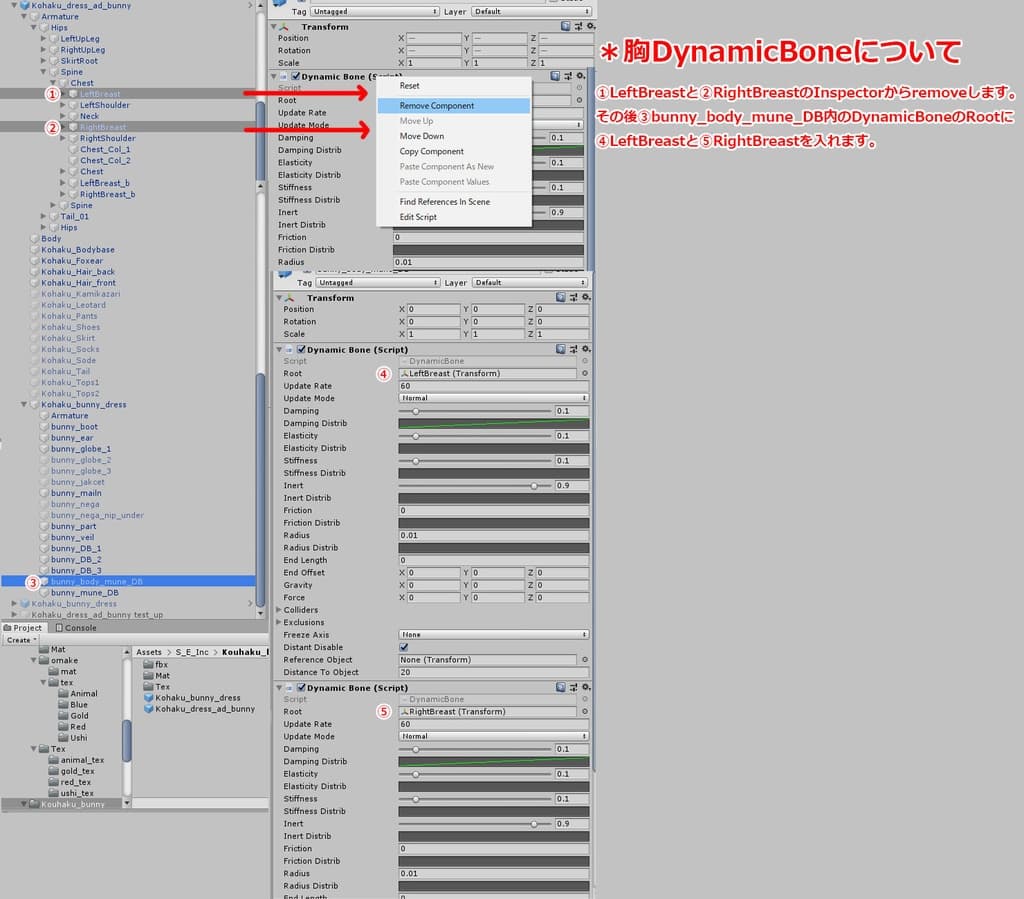Open gear menu of lower Transform
Viewport: 1024px width, 899px height.
click(586, 297)
